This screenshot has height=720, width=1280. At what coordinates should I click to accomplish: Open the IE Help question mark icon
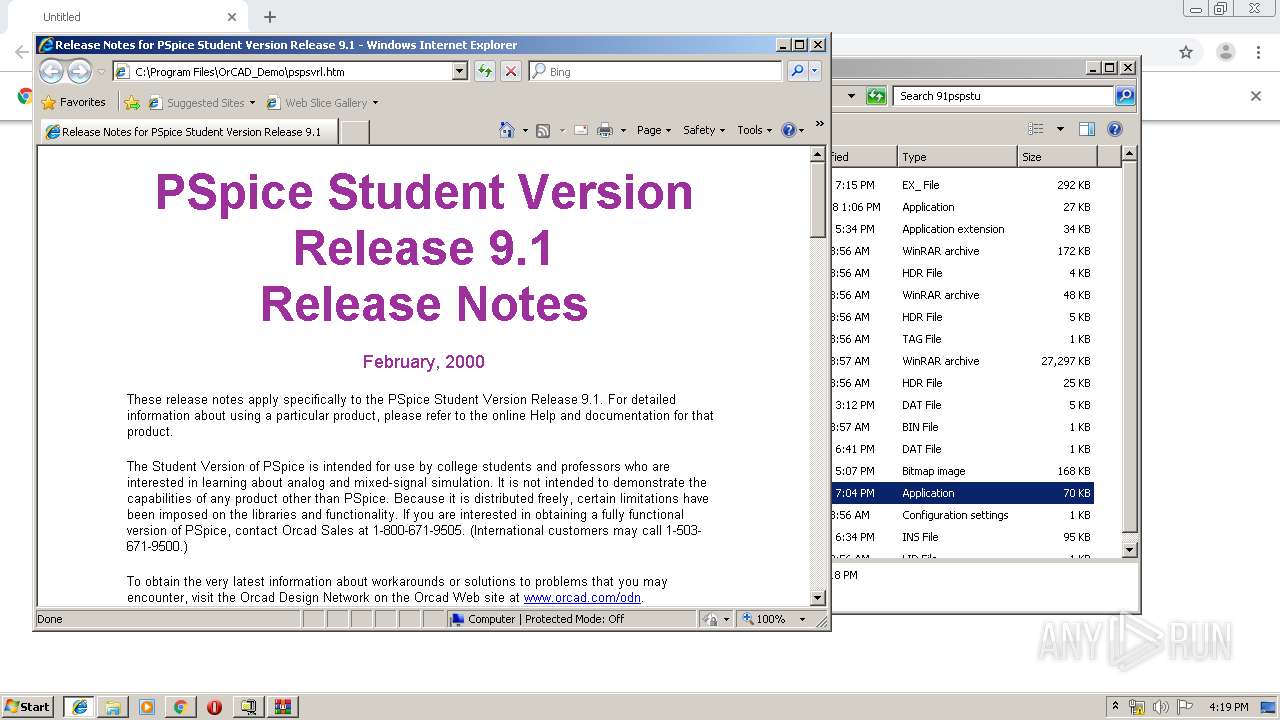pos(788,130)
